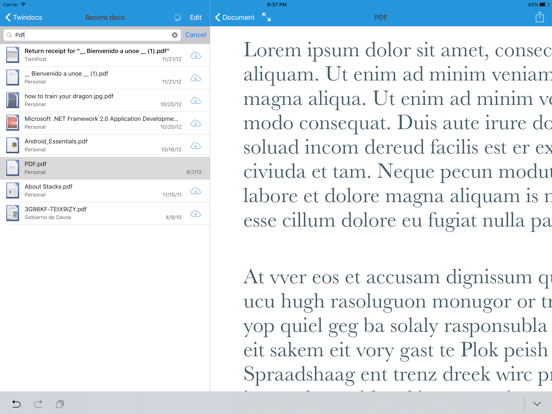Click the Gobierno de Davos label

48,217
